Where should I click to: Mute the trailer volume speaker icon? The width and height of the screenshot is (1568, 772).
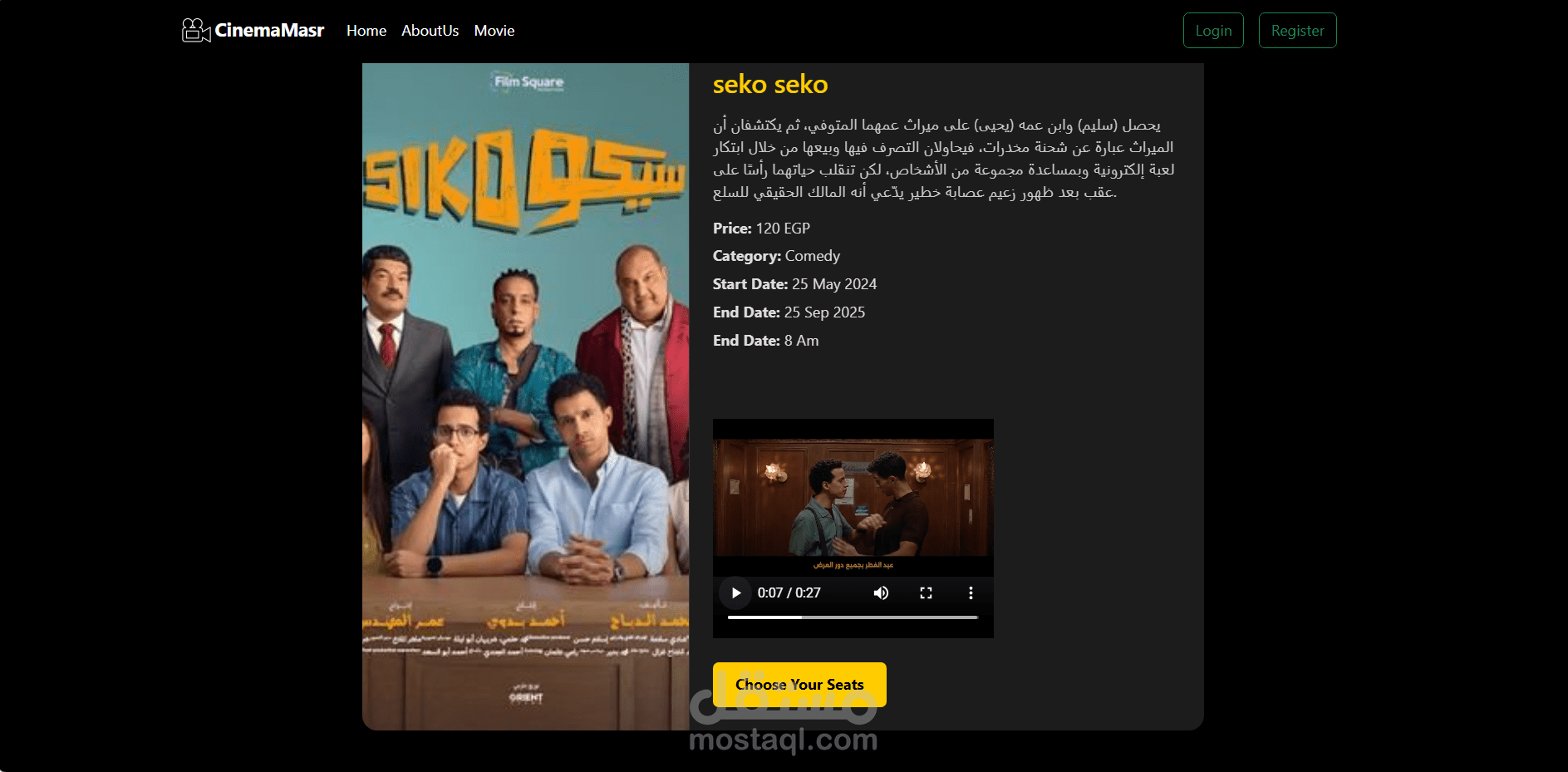pyautogui.click(x=881, y=593)
